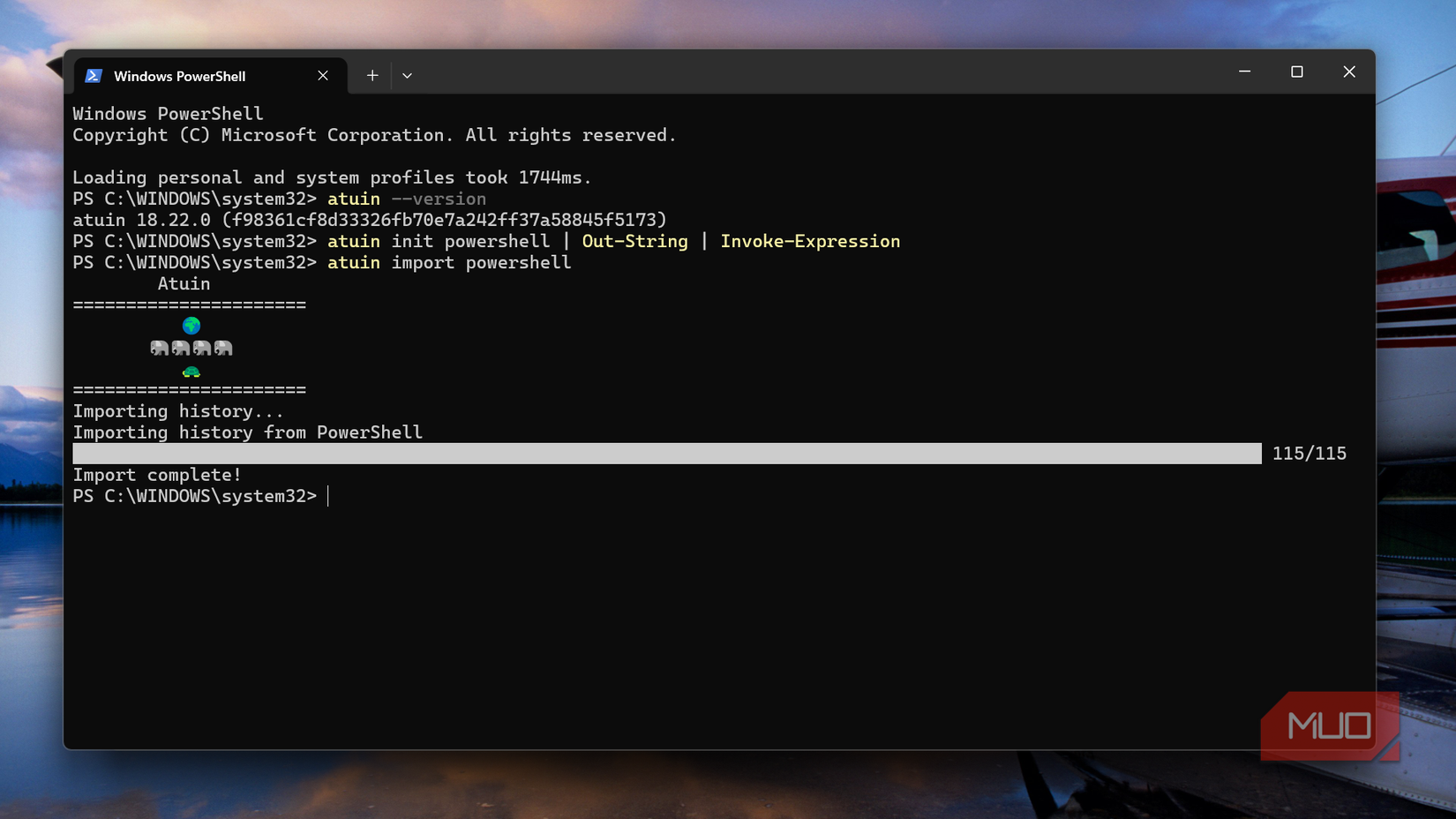Open a new terminal tab
The width and height of the screenshot is (1456, 819).
pos(372,76)
